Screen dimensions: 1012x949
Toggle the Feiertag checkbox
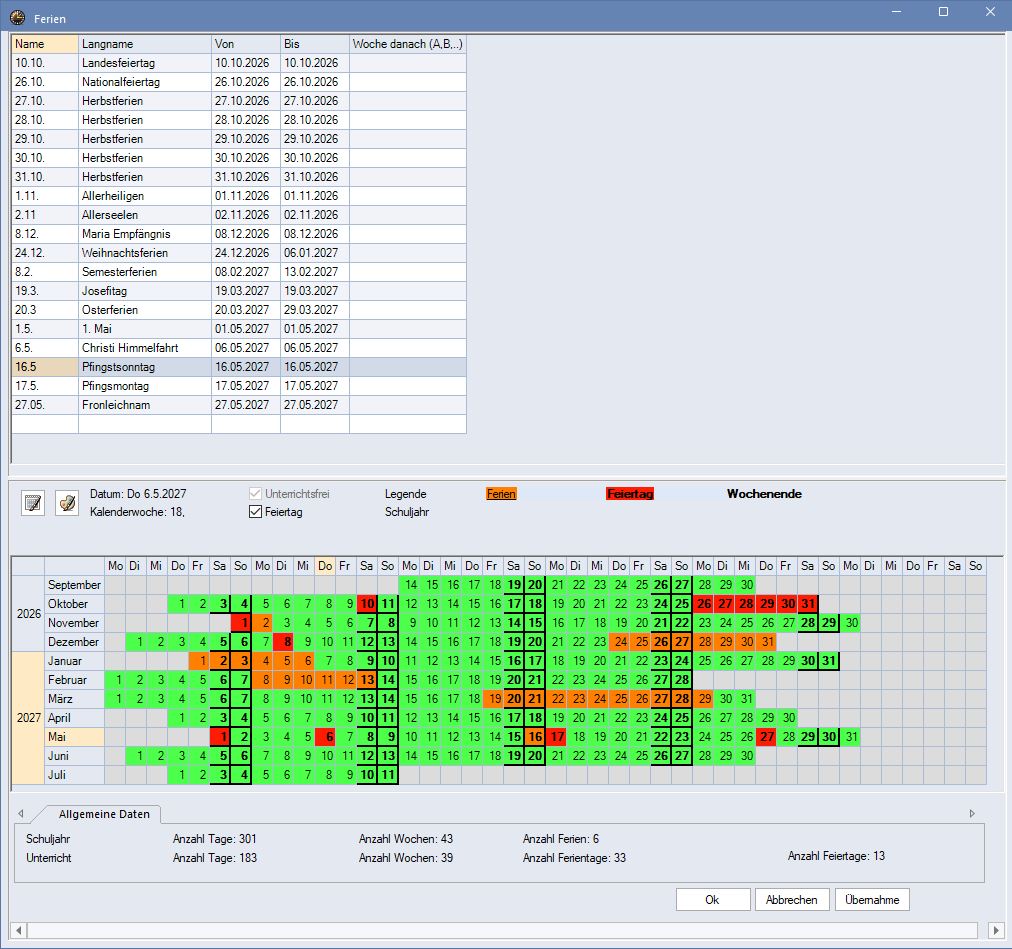tap(256, 512)
